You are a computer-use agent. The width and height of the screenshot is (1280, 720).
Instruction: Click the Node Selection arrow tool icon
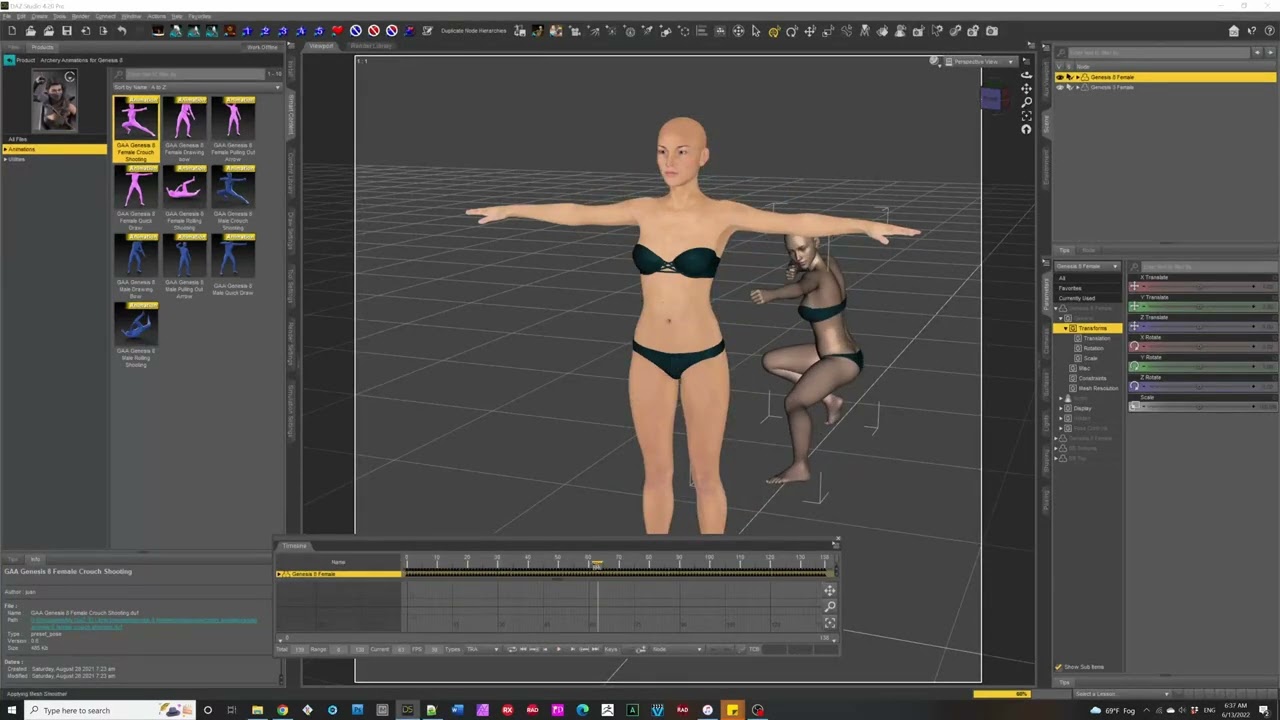coord(756,31)
